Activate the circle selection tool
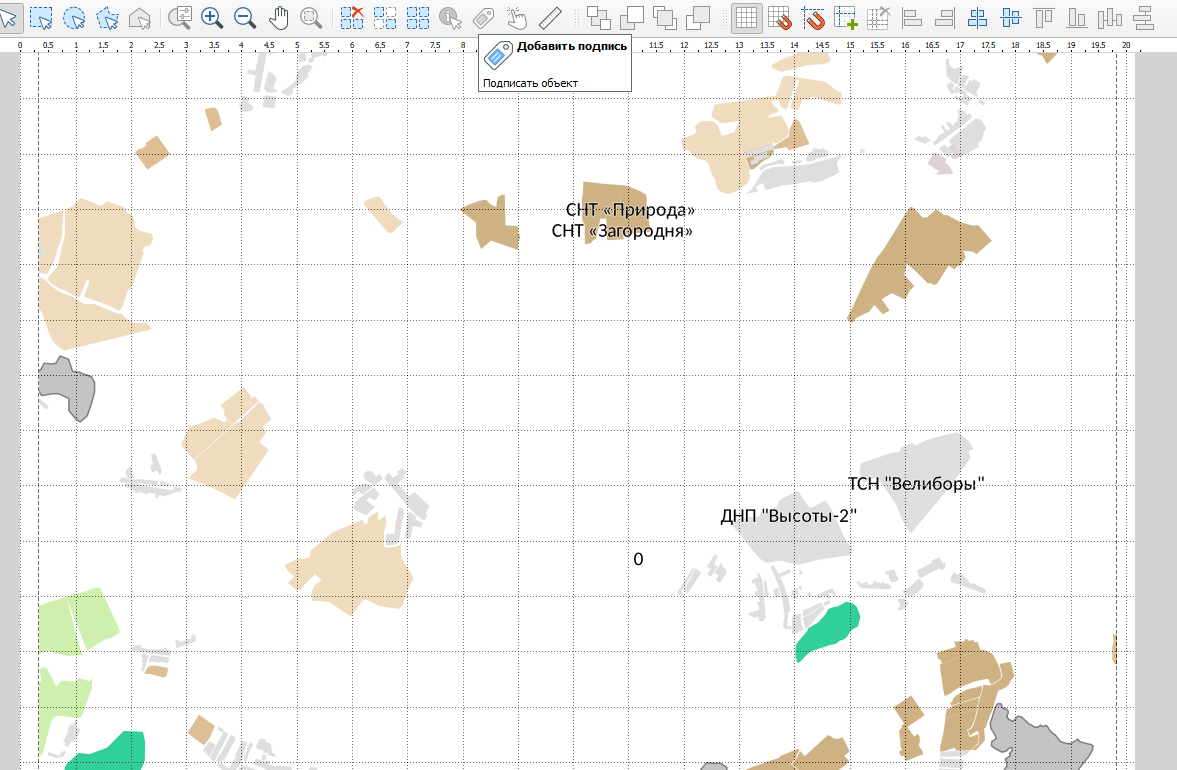 tap(74, 17)
